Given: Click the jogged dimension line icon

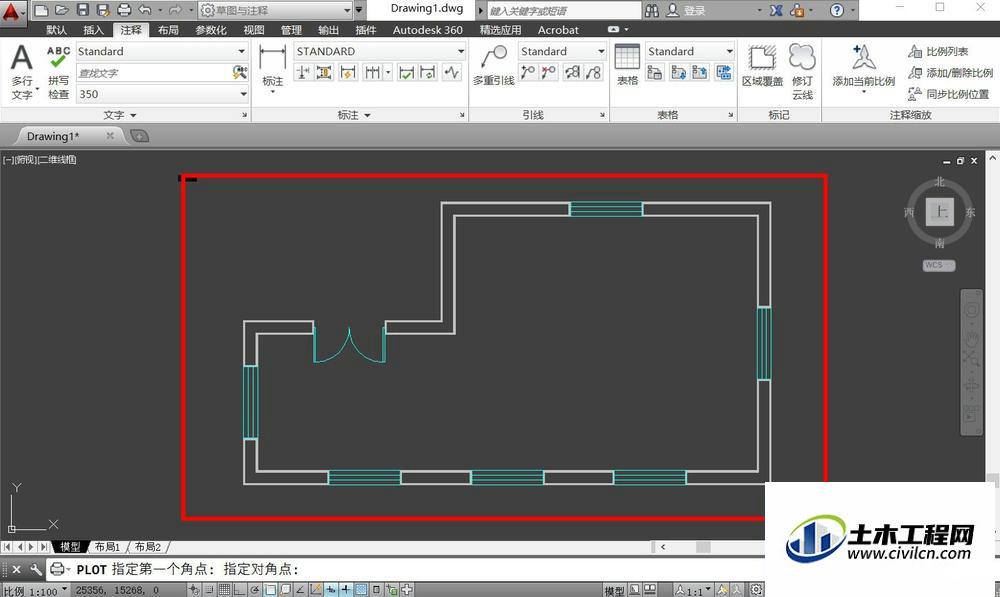Looking at the screenshot, I should tap(452, 73).
